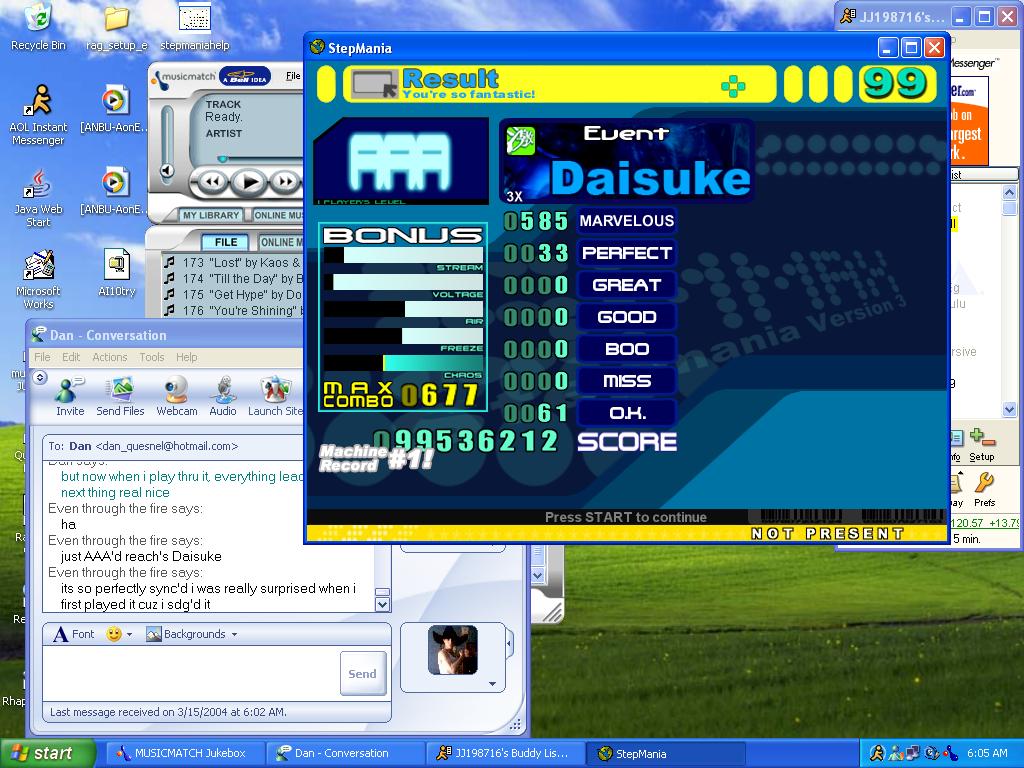Viewport: 1024px width, 768px height.
Task: Hide display picture side panel arrow
Action: coord(509,645)
